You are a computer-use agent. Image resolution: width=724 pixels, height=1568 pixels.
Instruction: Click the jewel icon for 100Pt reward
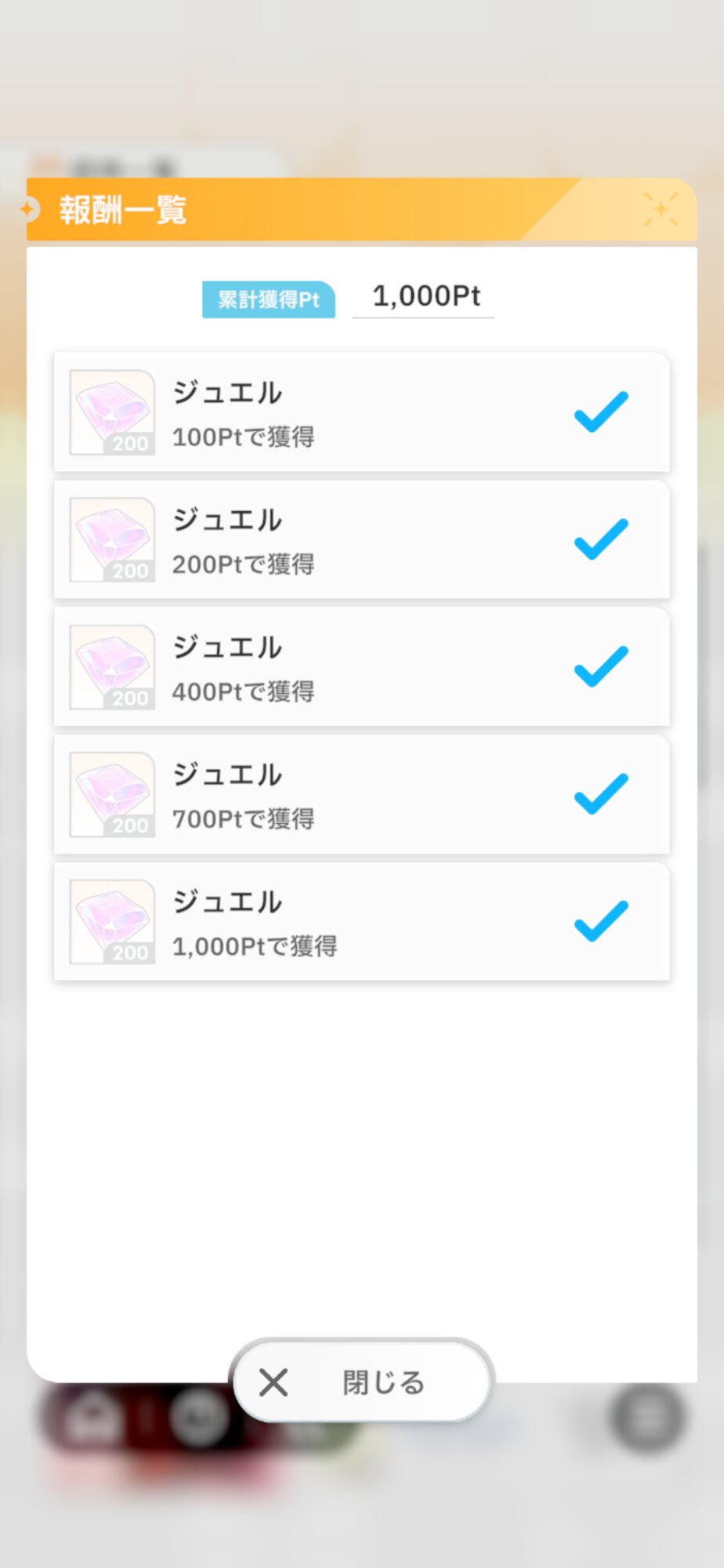112,412
